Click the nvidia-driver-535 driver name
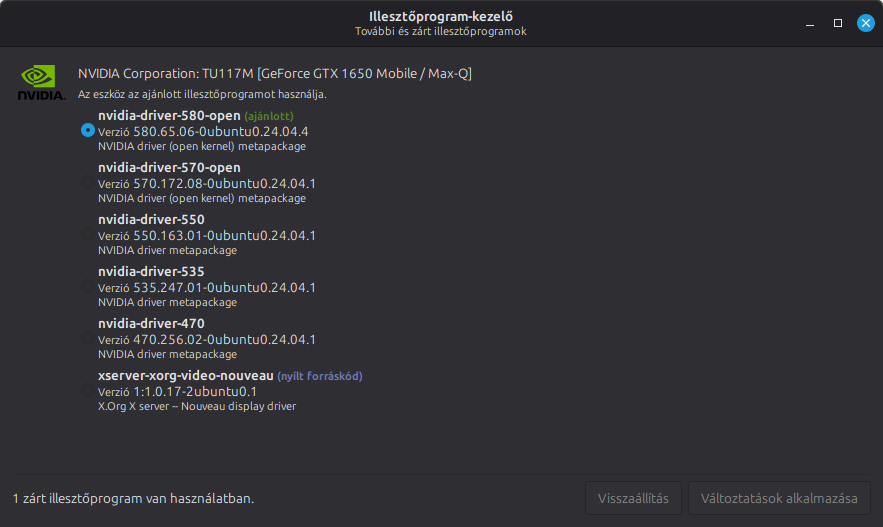Viewport: 883px width, 527px height. pos(151,271)
